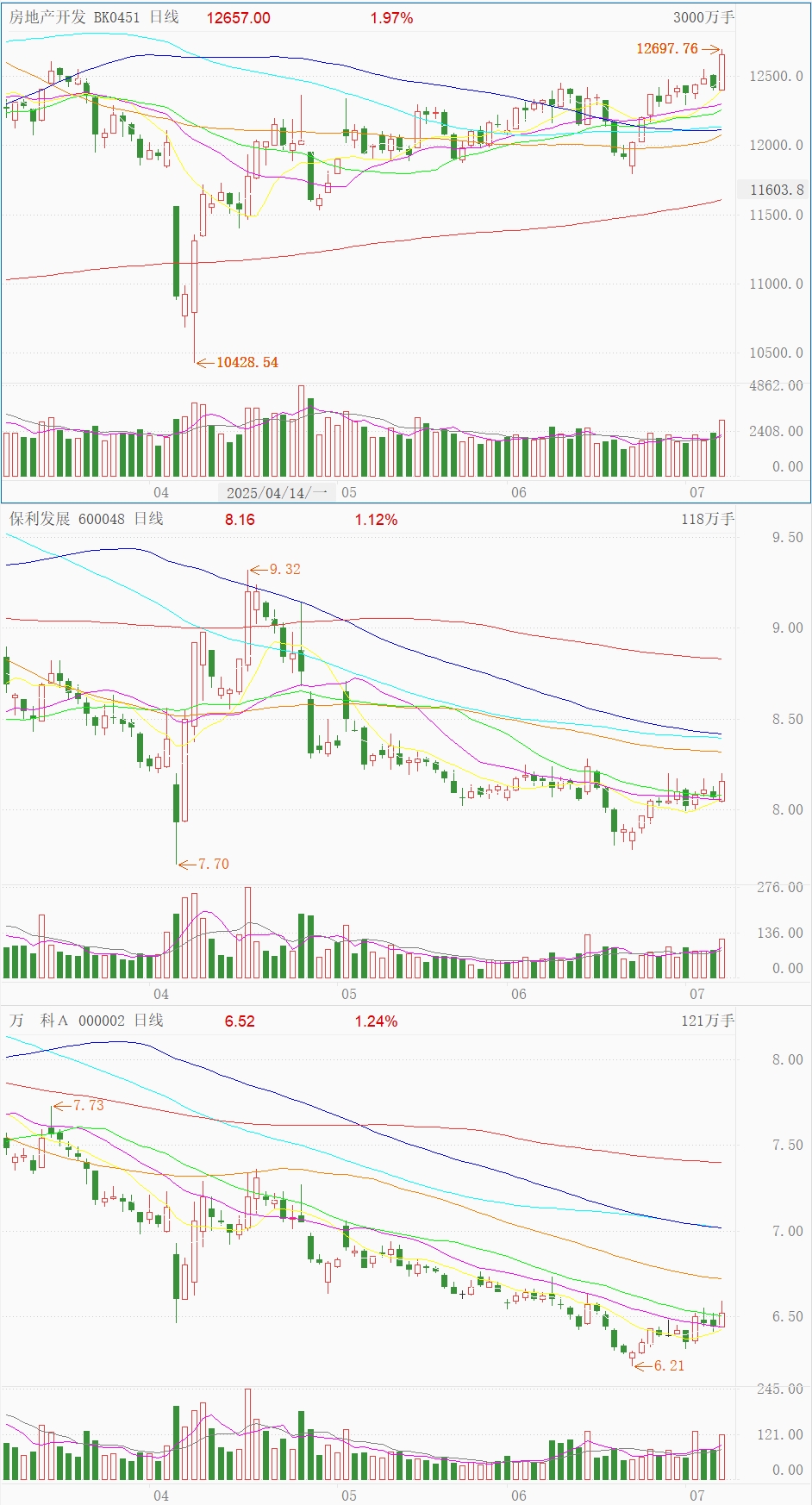Click the 万科A price 6.52
Screen dimensions: 812x1505
point(240,1021)
